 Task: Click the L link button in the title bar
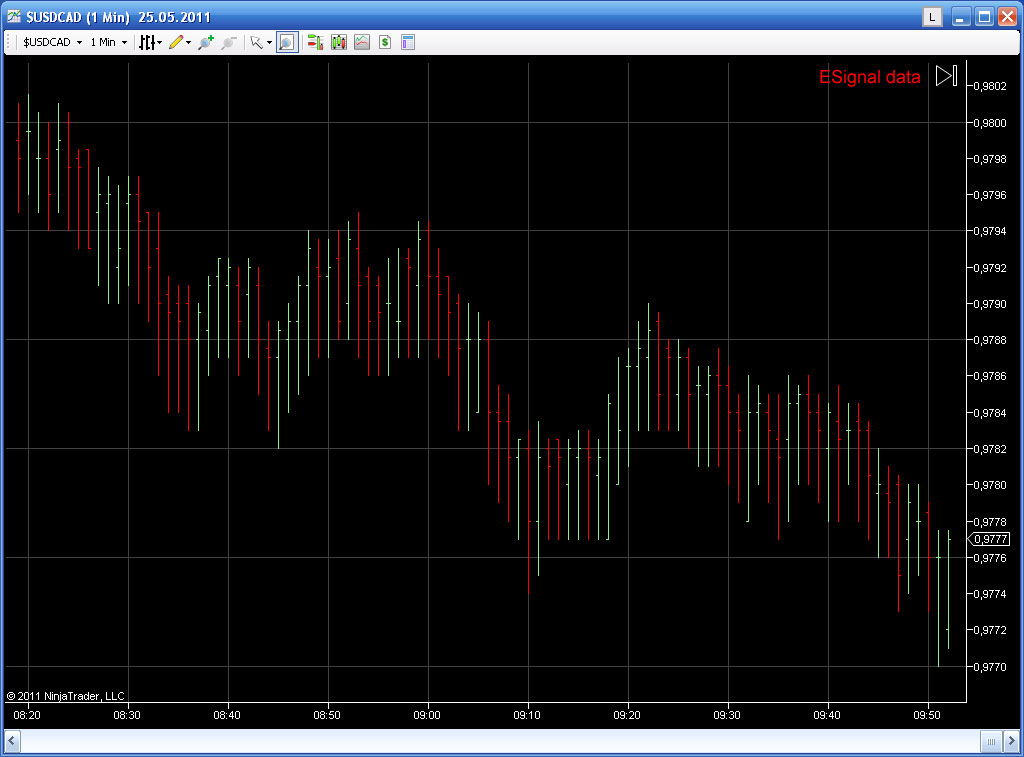click(933, 17)
